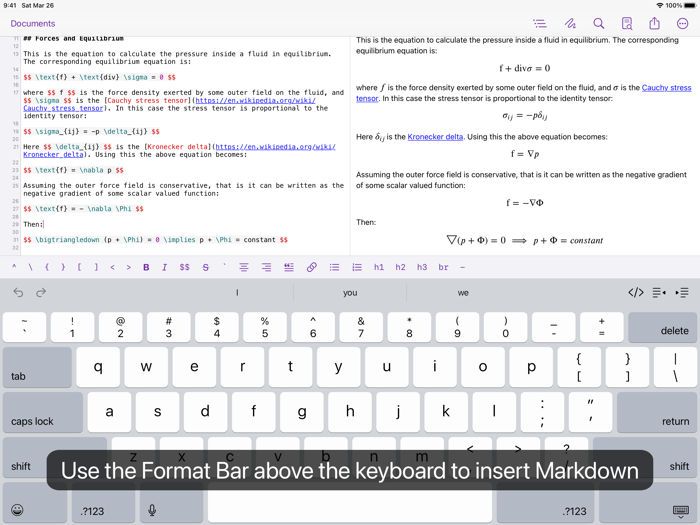
Task: Place cursor after 'Then:' in the editor
Action: [43, 224]
